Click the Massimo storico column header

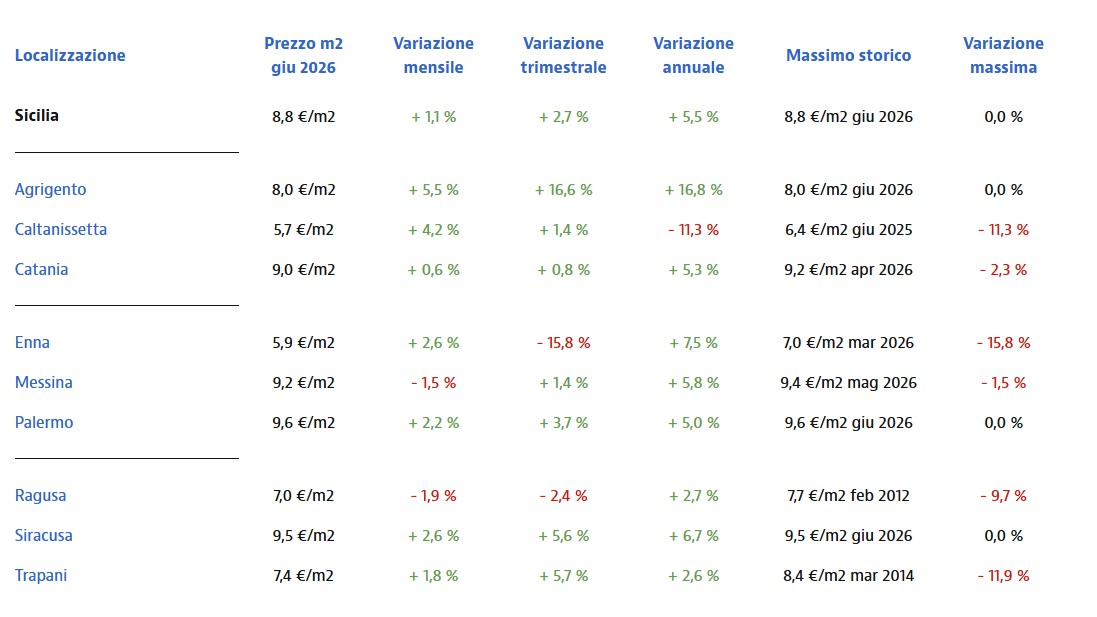[849, 55]
